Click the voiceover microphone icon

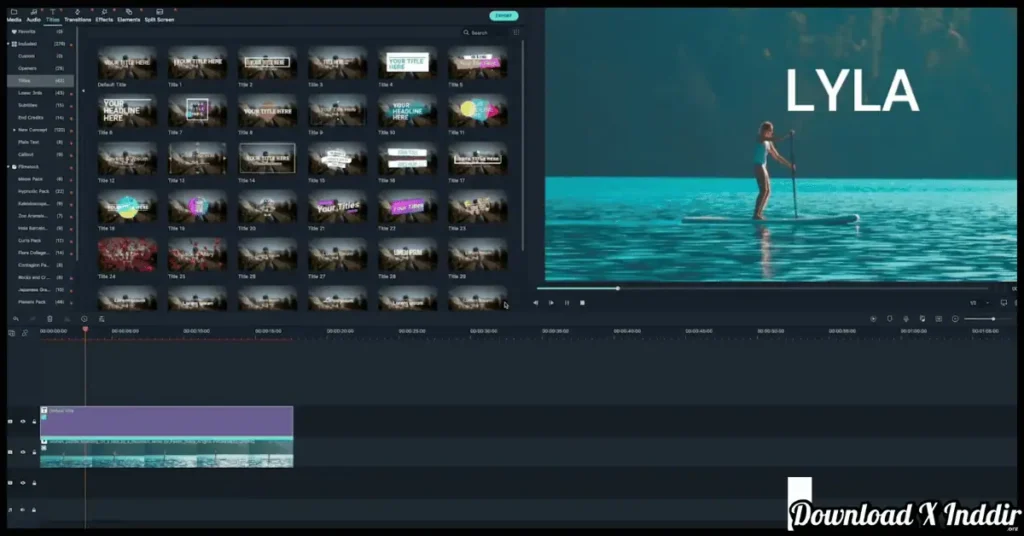(906, 319)
